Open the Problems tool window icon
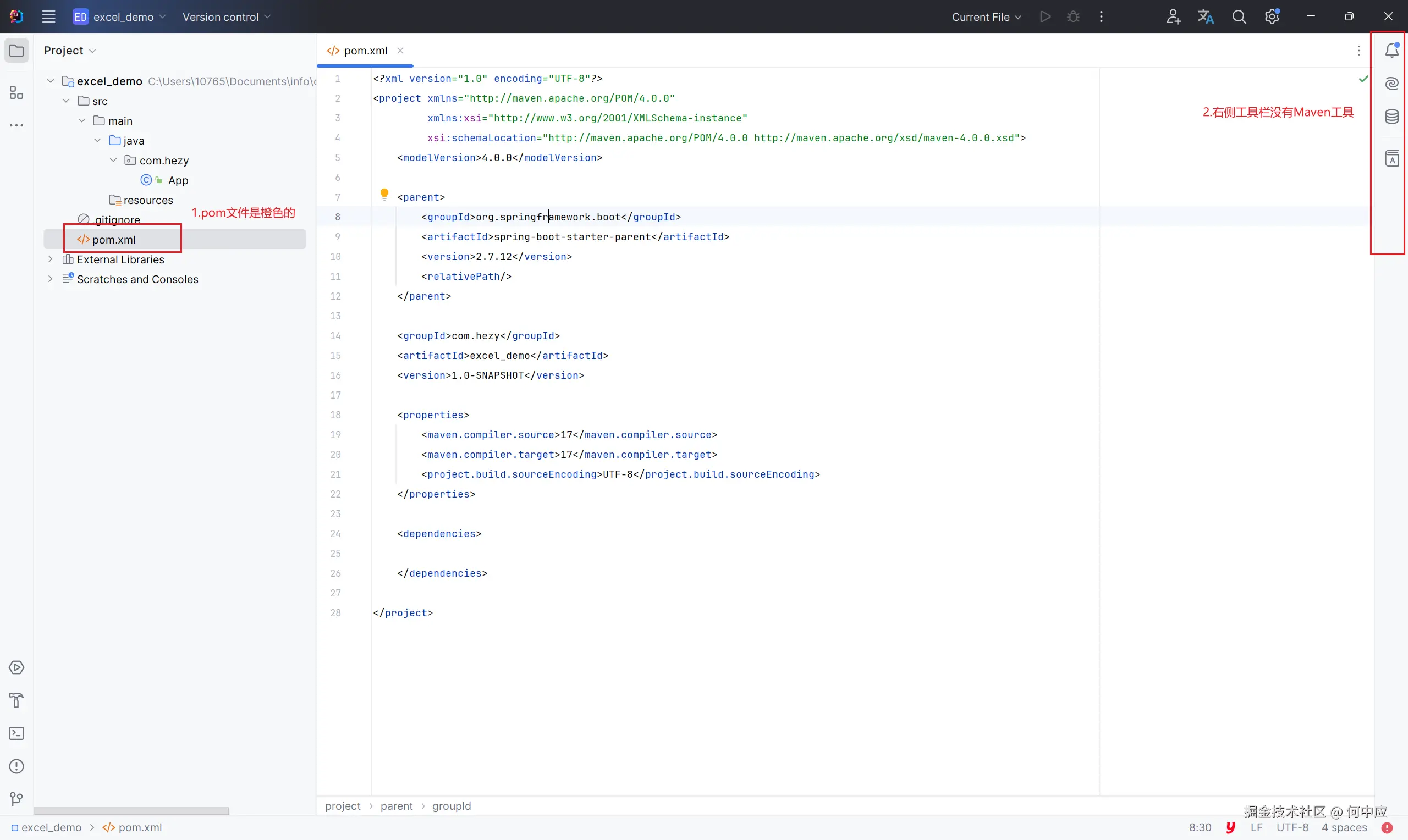1408x840 pixels. click(x=16, y=766)
